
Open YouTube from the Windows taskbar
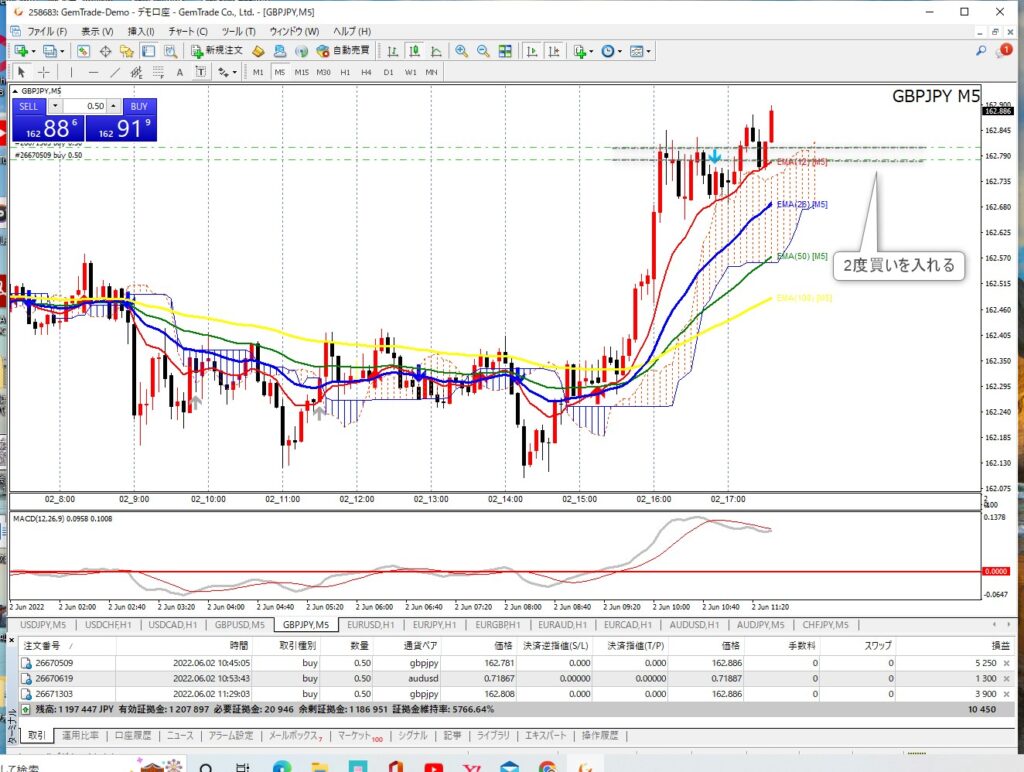click(434, 767)
